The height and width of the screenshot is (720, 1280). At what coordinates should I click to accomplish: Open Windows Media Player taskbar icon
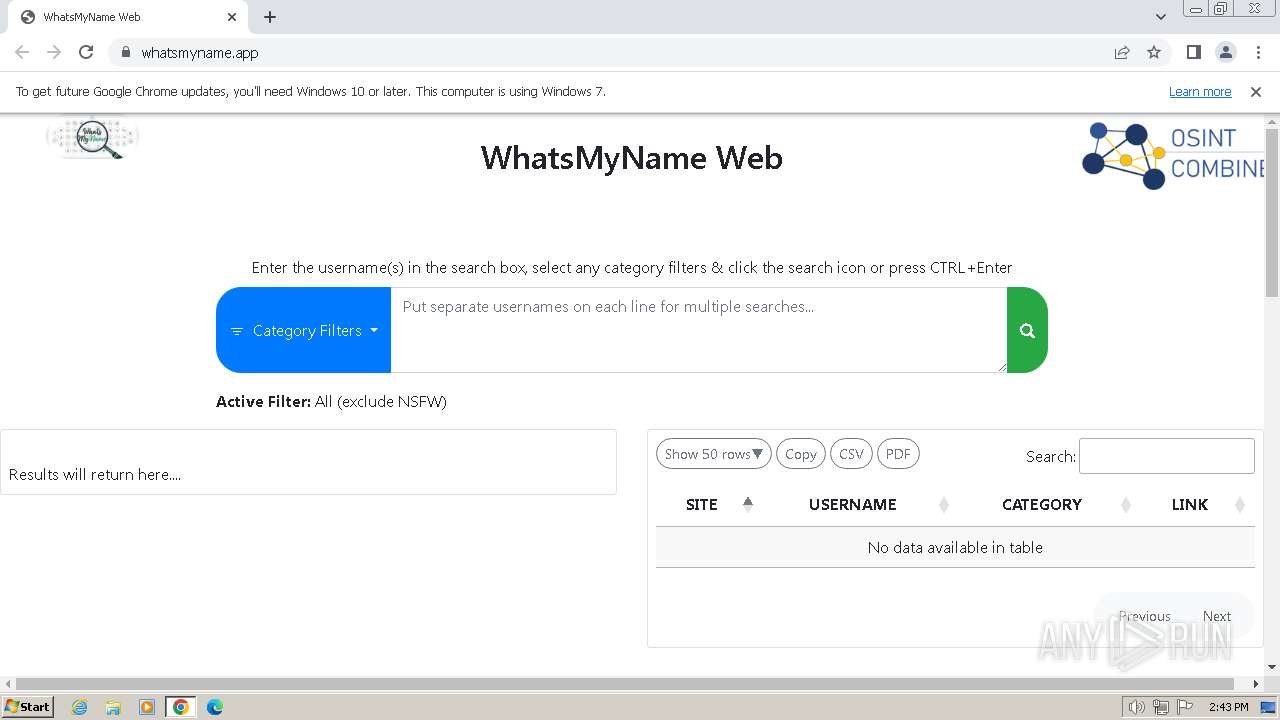(147, 707)
